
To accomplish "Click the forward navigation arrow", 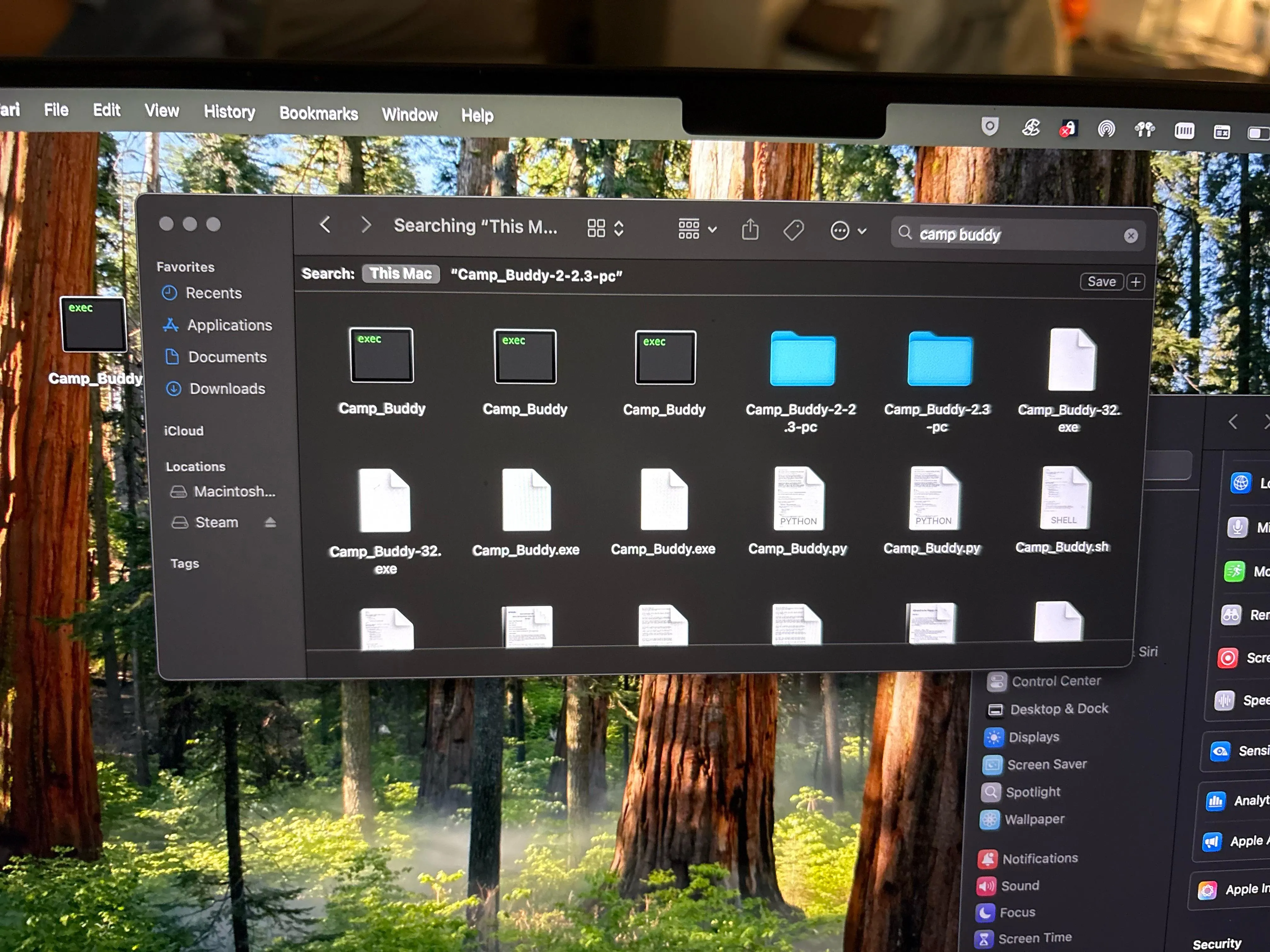I will pyautogui.click(x=366, y=225).
